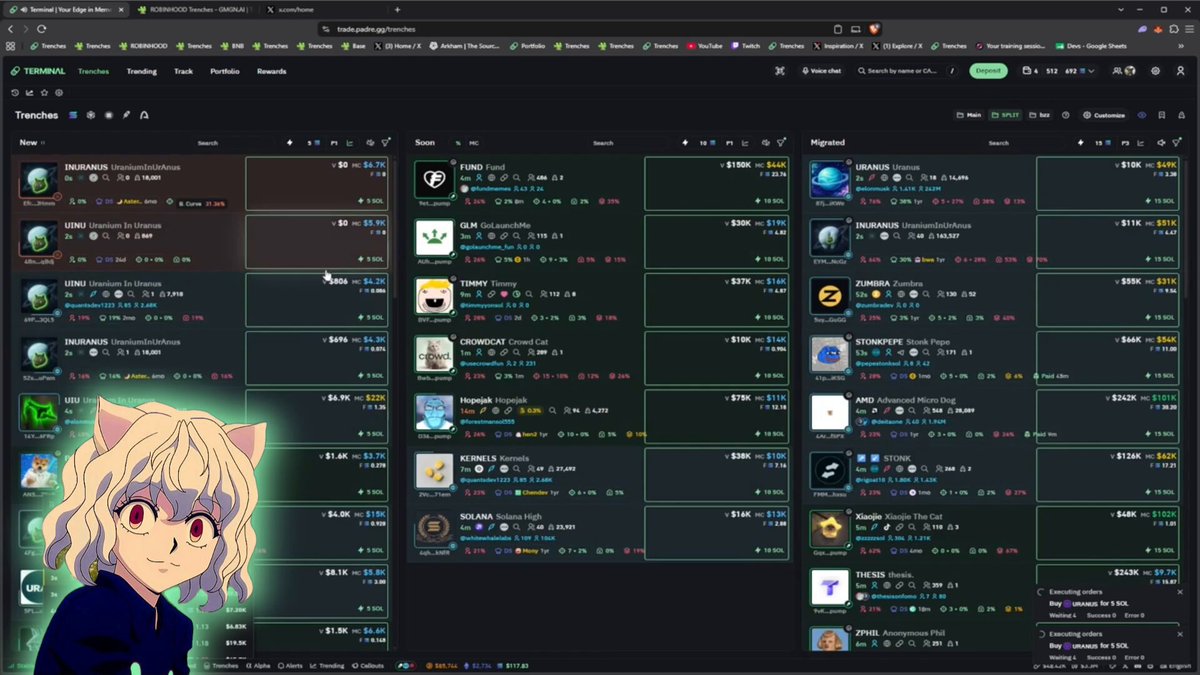Close the upper Executing orders notification
Image resolution: width=1200 pixels, height=675 pixels.
coord(1180,592)
